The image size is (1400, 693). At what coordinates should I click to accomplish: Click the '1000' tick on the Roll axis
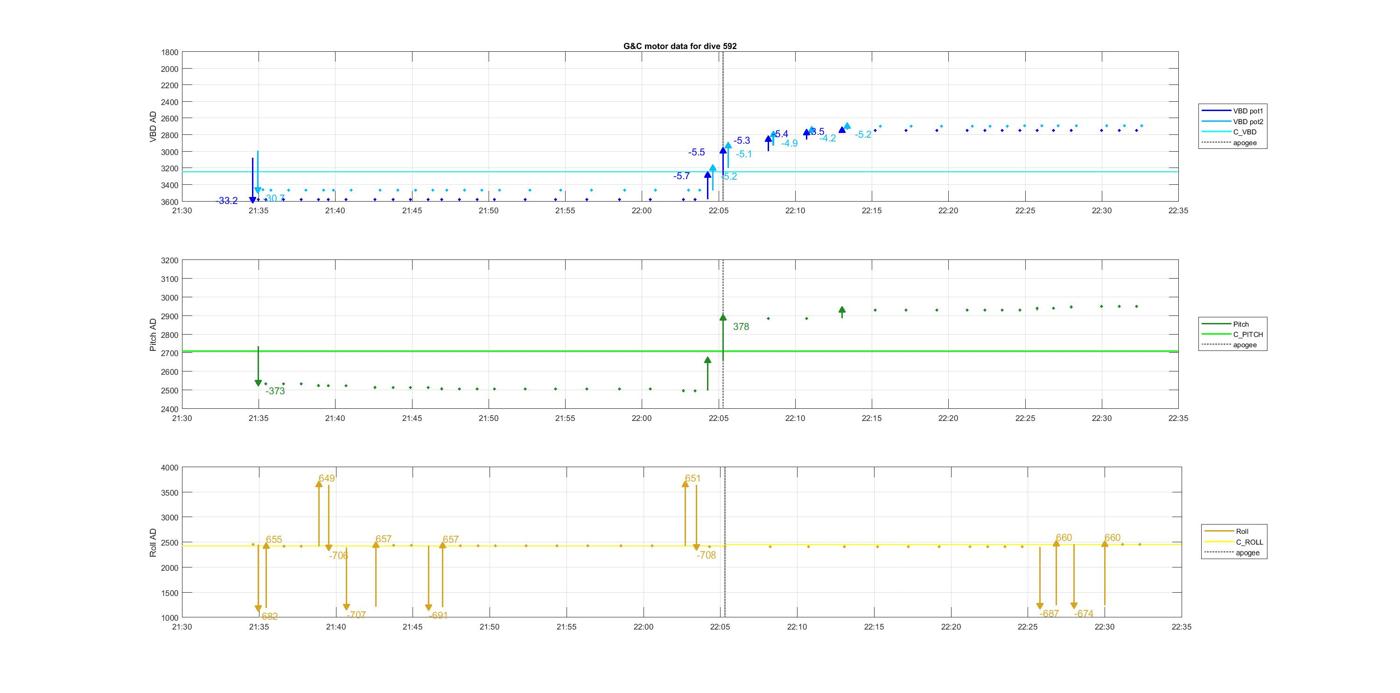pos(170,618)
